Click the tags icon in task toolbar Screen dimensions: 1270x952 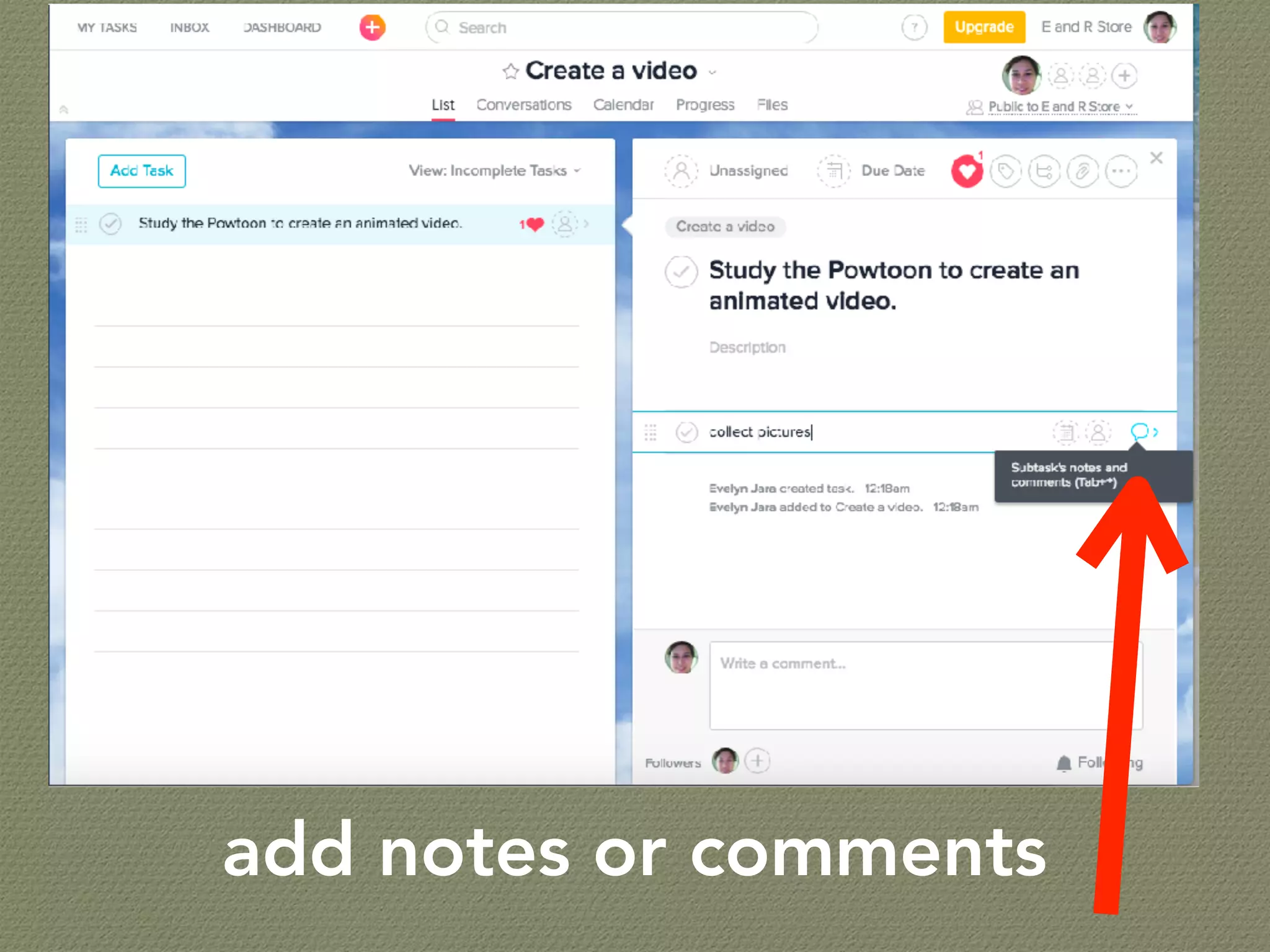pyautogui.click(x=1006, y=171)
